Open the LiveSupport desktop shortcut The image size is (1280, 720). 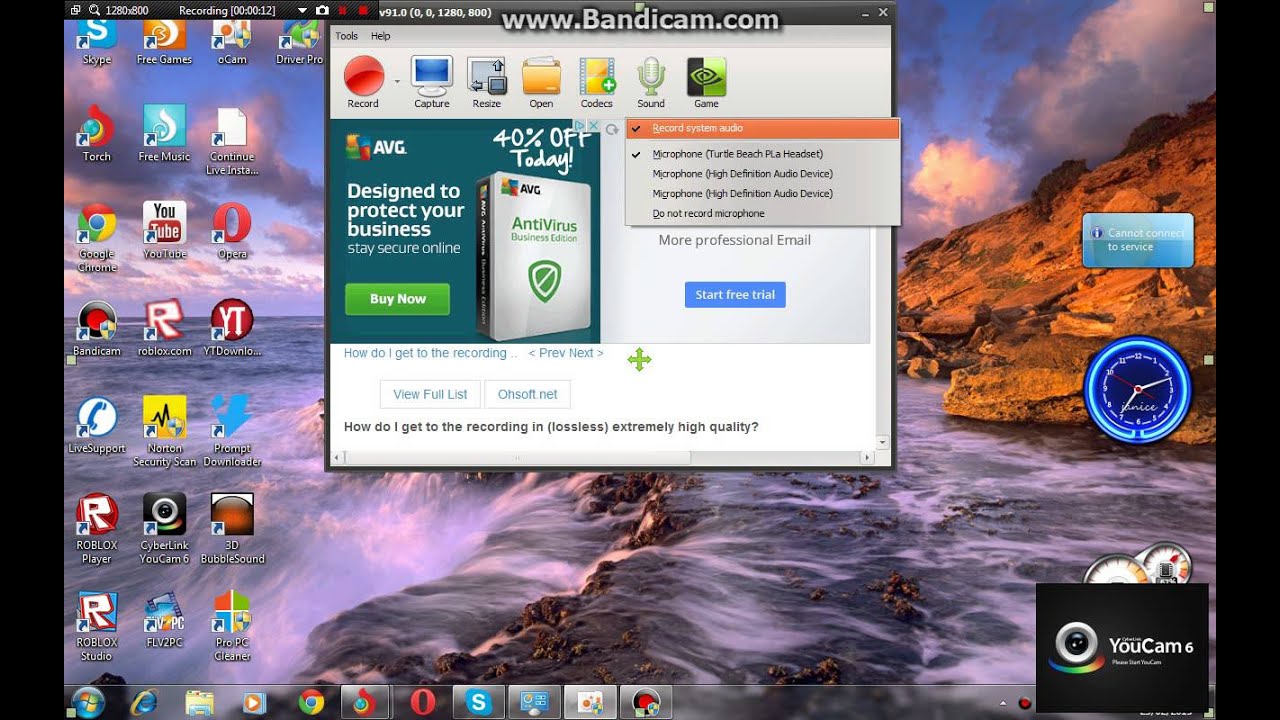pos(97,425)
